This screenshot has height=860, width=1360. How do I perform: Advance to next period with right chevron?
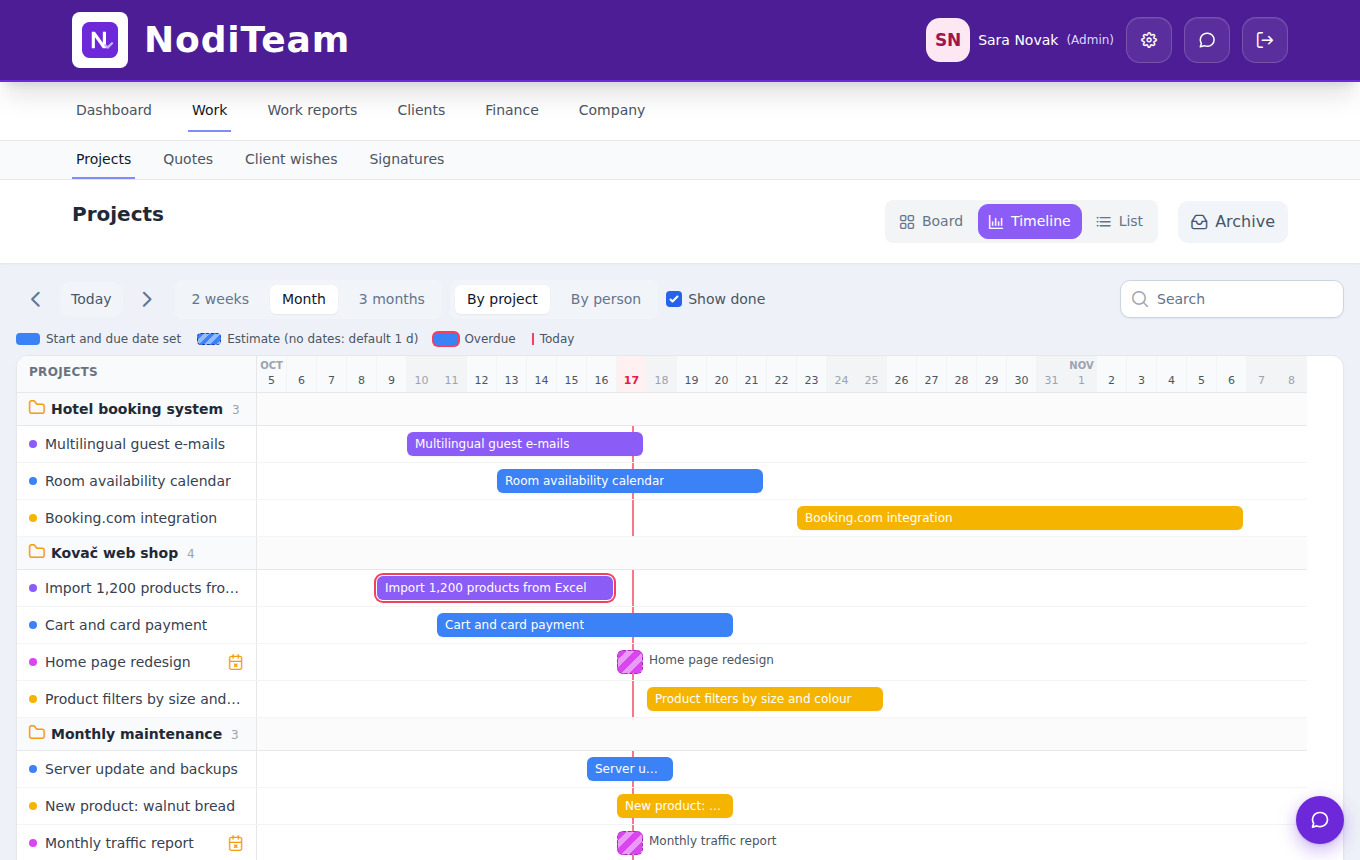coord(147,299)
